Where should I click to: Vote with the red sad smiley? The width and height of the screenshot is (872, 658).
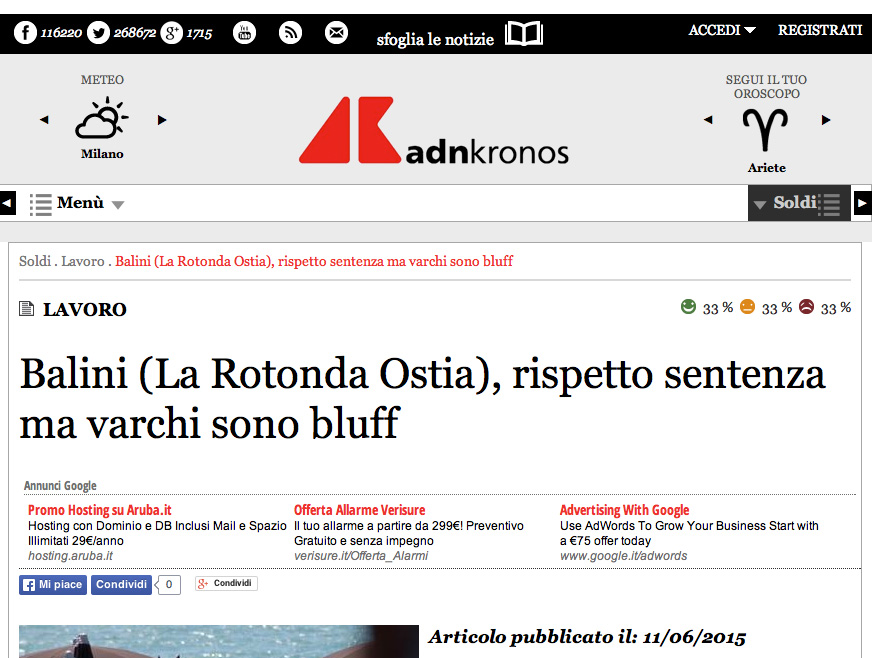806,306
